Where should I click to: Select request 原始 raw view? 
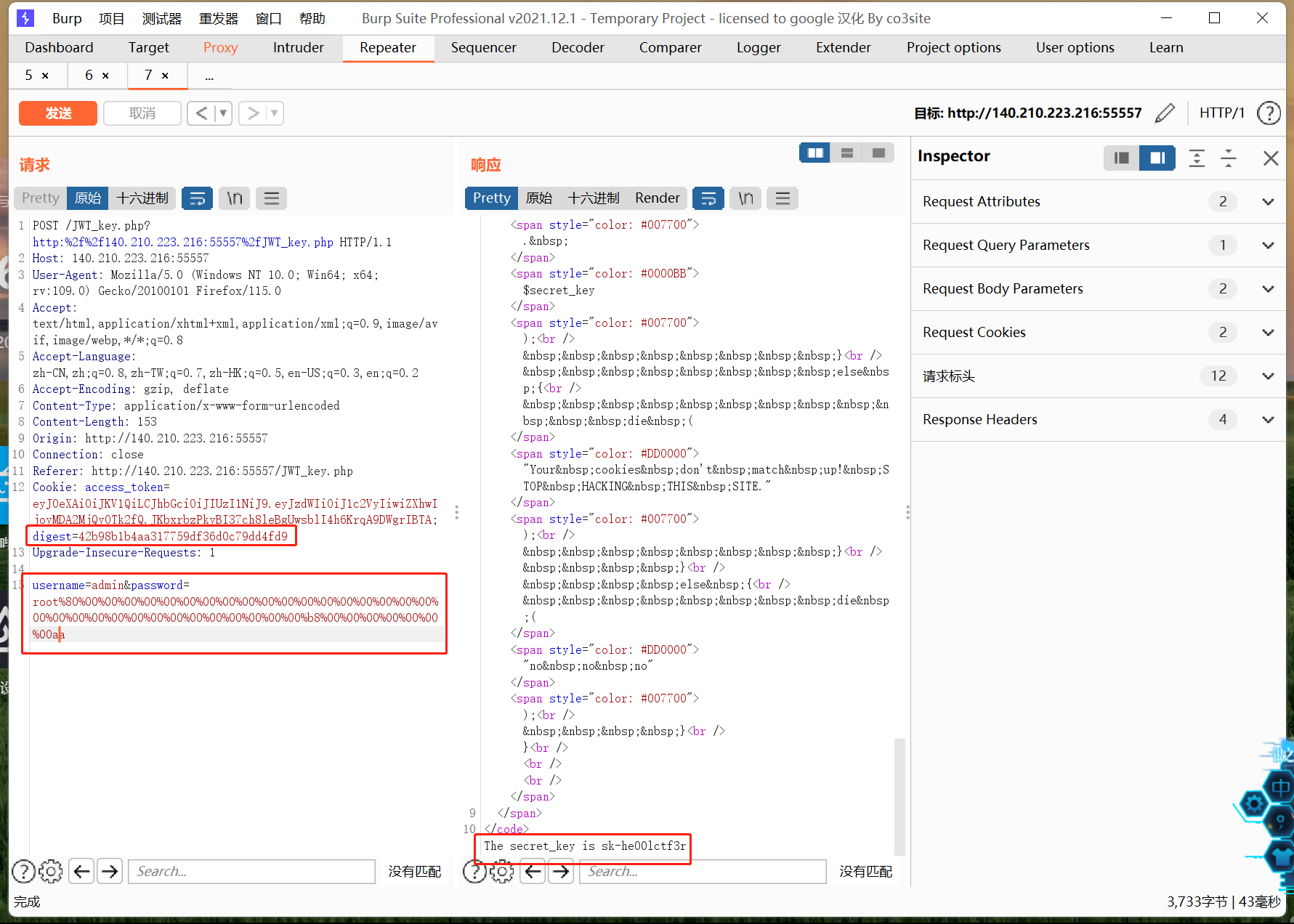pos(88,198)
